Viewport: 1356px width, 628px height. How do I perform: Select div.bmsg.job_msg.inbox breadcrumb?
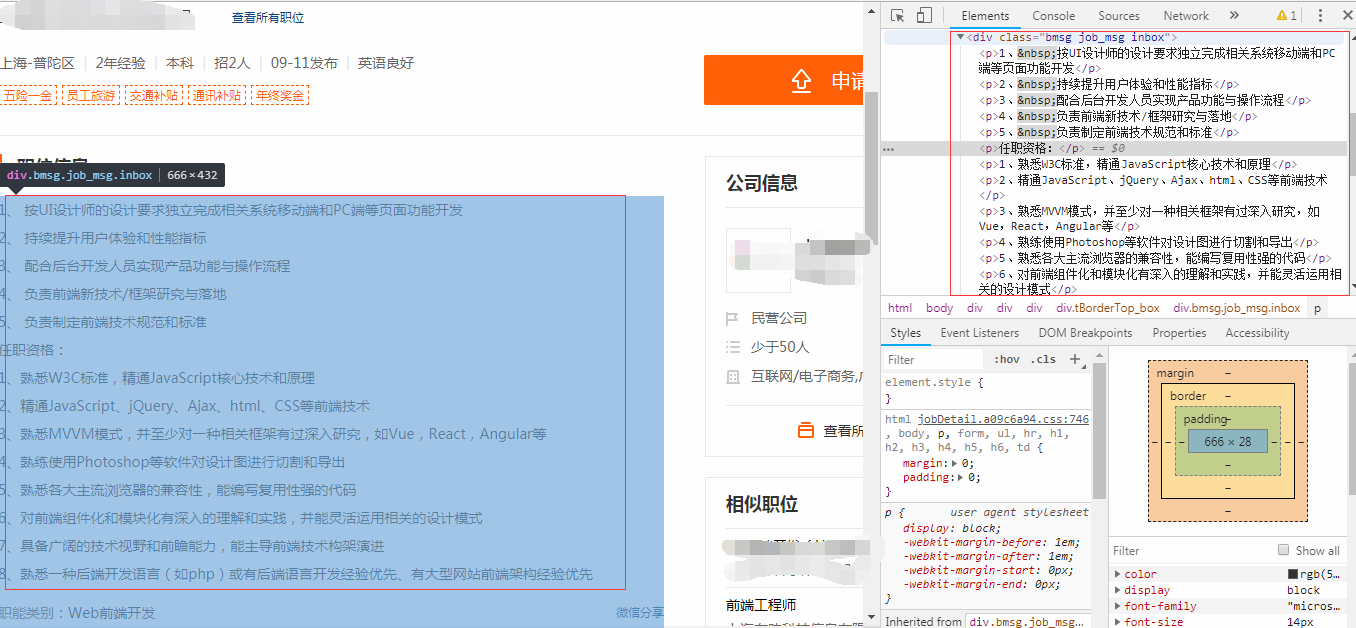tap(1237, 308)
